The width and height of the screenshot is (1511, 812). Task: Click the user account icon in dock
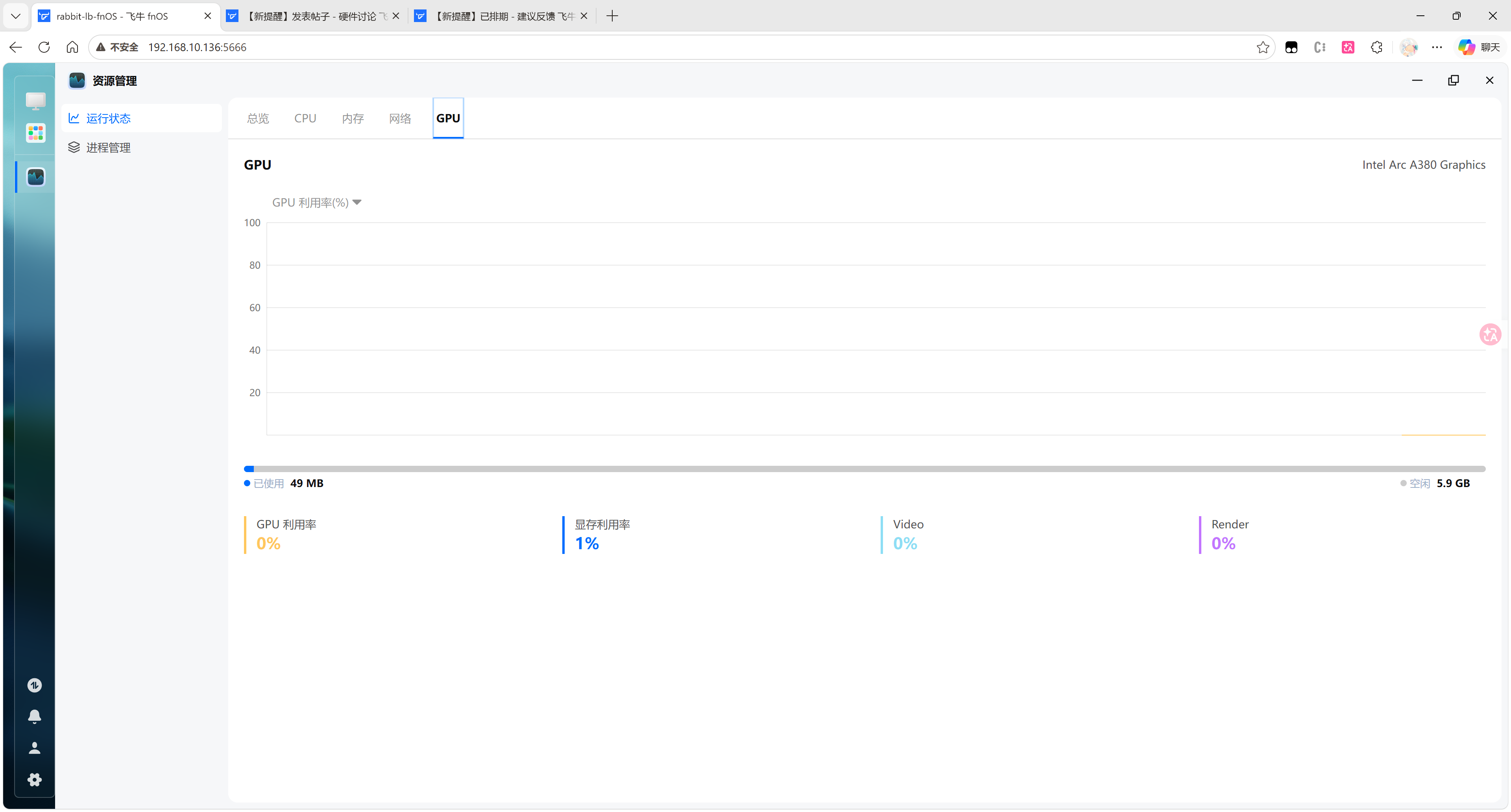35,747
